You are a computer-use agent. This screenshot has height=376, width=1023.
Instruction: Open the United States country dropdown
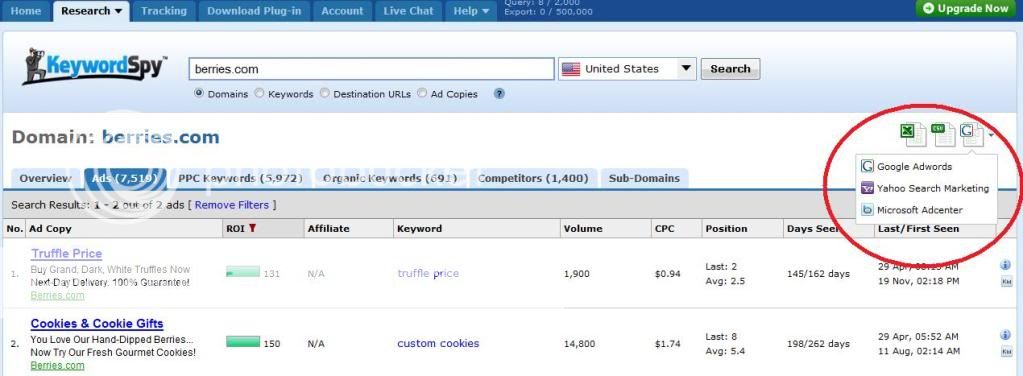tap(627, 69)
